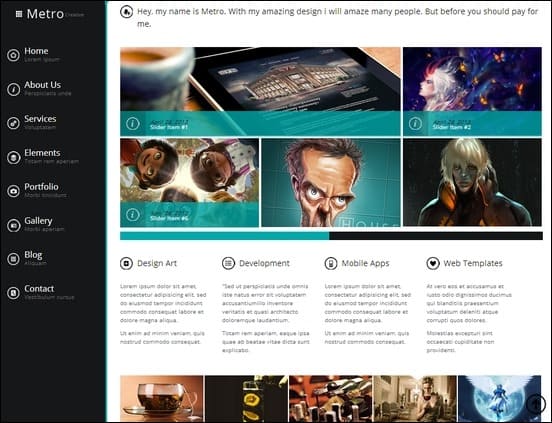
Task: Click info icon on Slider Item #2
Action: coord(415,124)
